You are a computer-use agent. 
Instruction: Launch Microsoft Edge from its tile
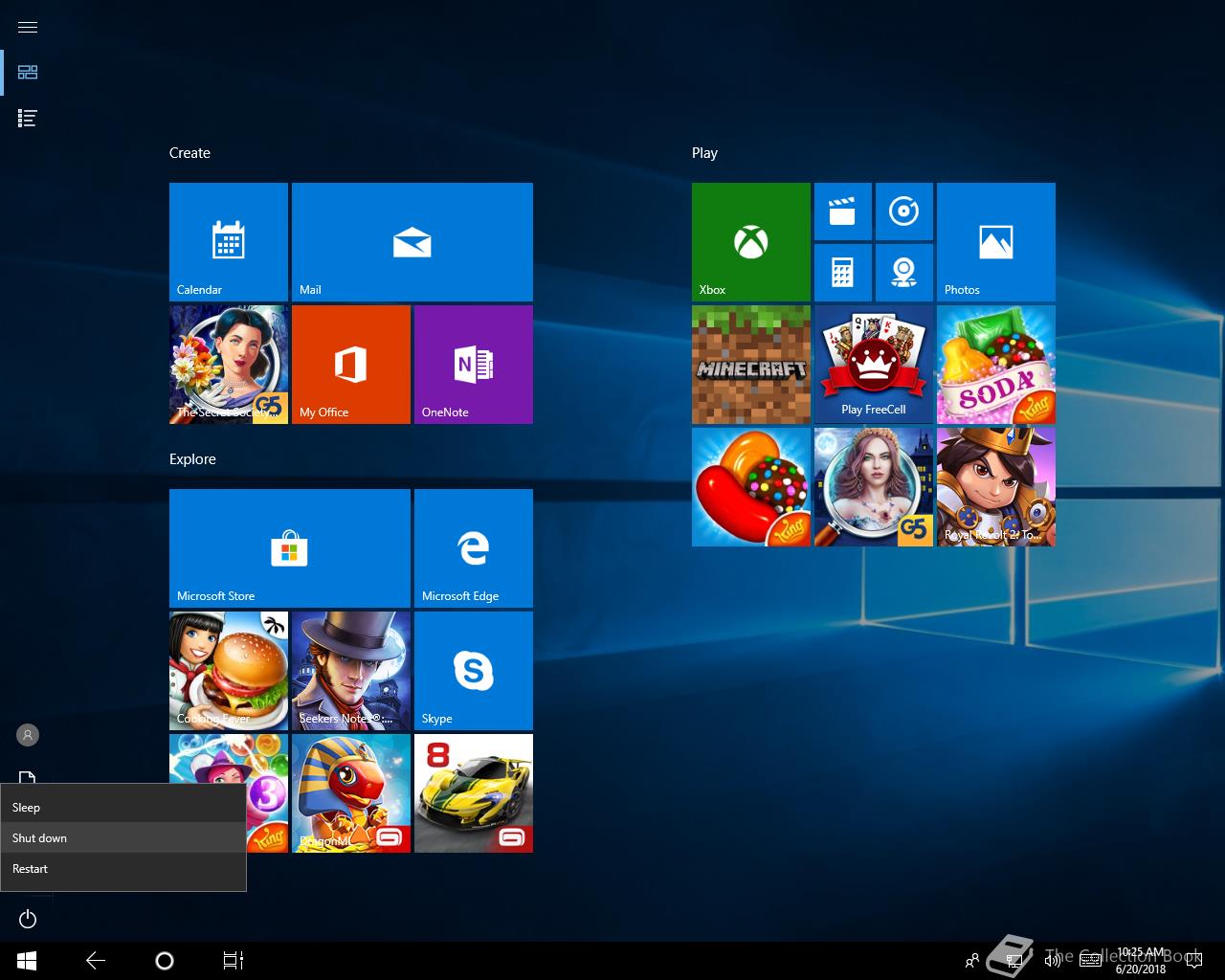pos(474,548)
